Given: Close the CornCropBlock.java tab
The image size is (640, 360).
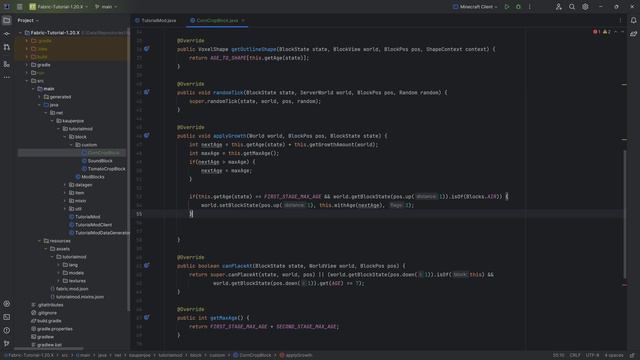Looking at the screenshot, I should [243, 20].
